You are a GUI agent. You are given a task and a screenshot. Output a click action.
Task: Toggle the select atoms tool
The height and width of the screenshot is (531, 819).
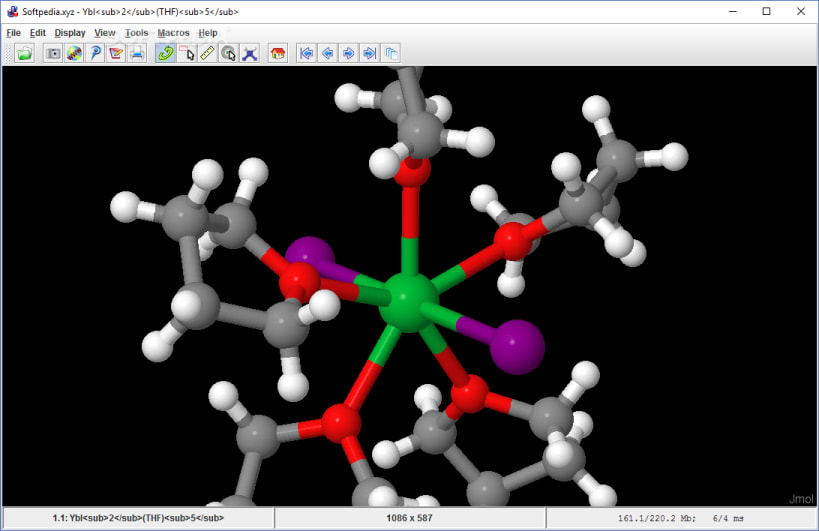186,53
